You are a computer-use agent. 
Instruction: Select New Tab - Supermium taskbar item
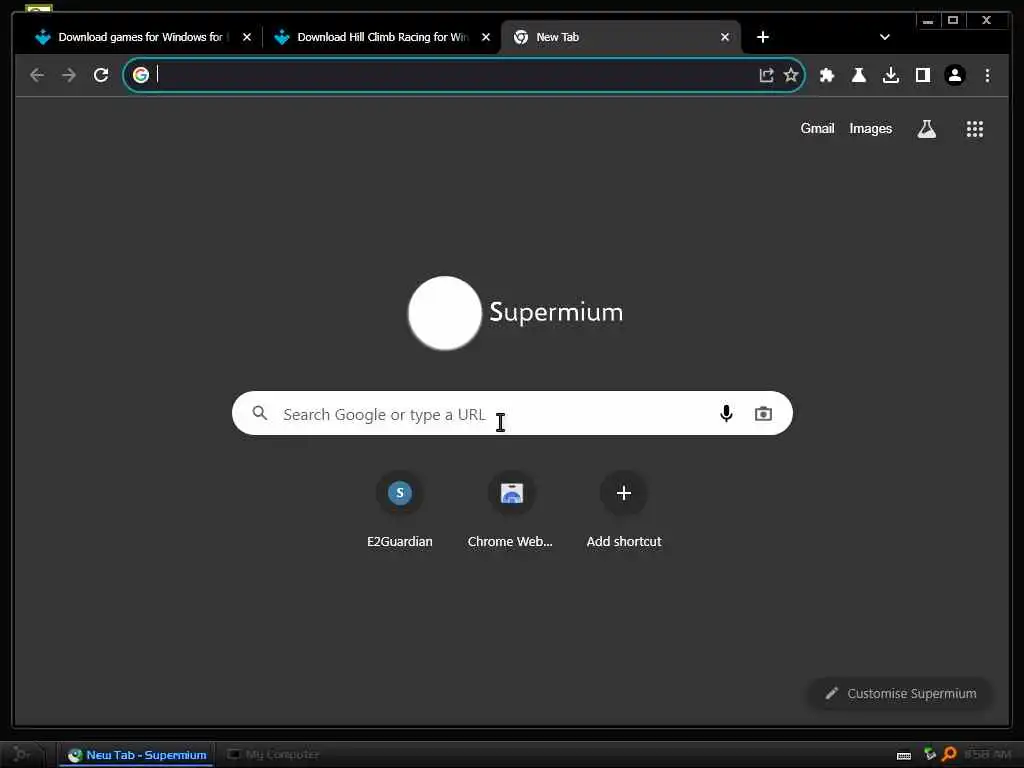137,755
